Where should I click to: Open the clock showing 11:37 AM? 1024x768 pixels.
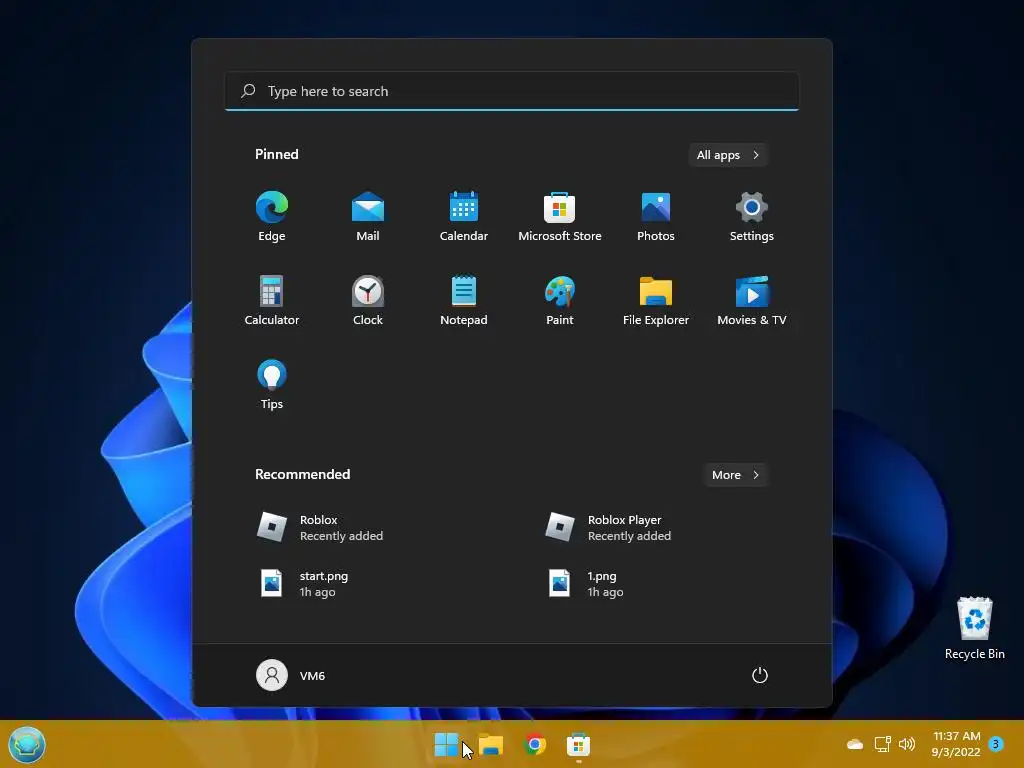[956, 744]
